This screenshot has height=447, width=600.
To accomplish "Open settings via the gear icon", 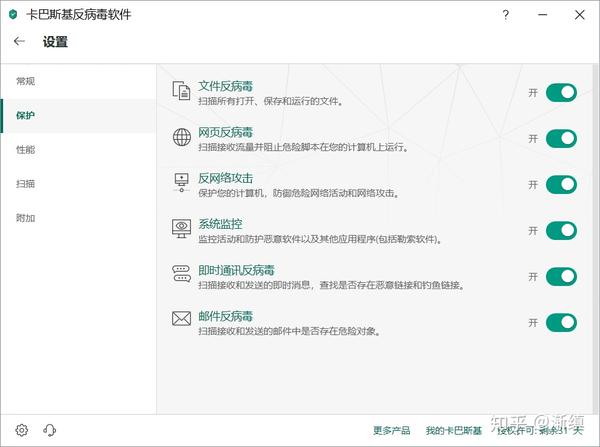I will pos(22,430).
